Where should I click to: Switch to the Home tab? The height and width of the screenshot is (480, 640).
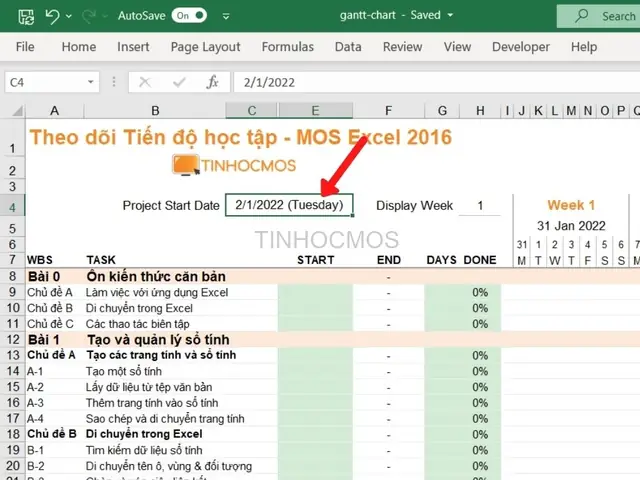click(x=79, y=47)
